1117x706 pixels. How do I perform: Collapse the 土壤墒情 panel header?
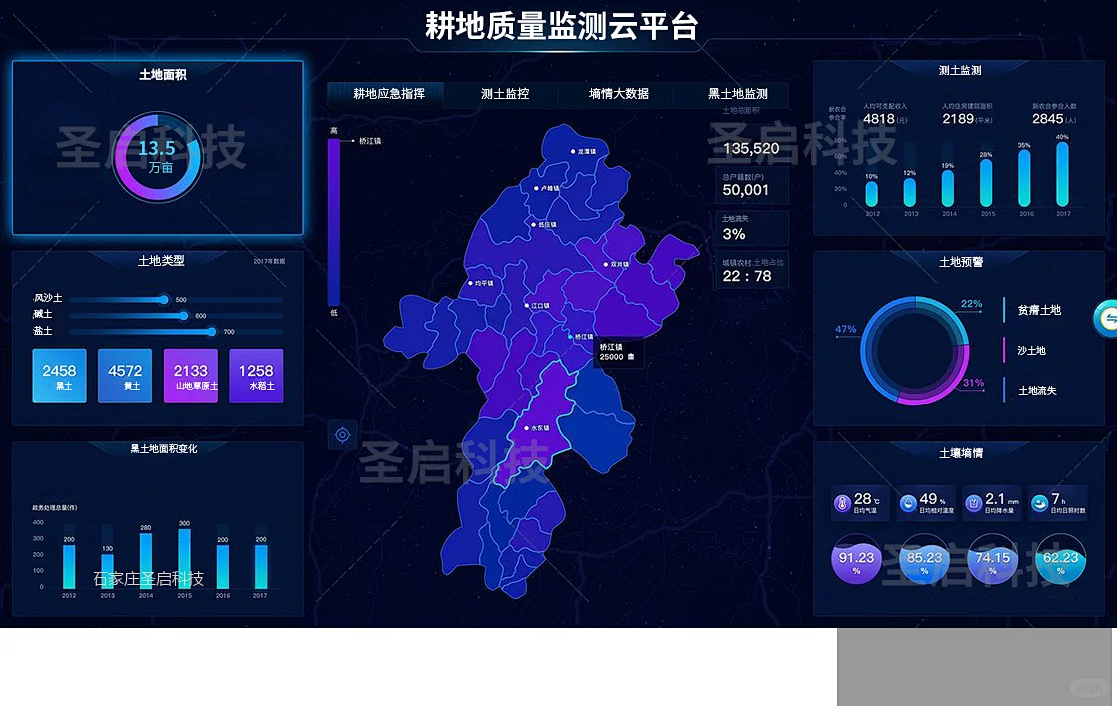[x=960, y=452]
